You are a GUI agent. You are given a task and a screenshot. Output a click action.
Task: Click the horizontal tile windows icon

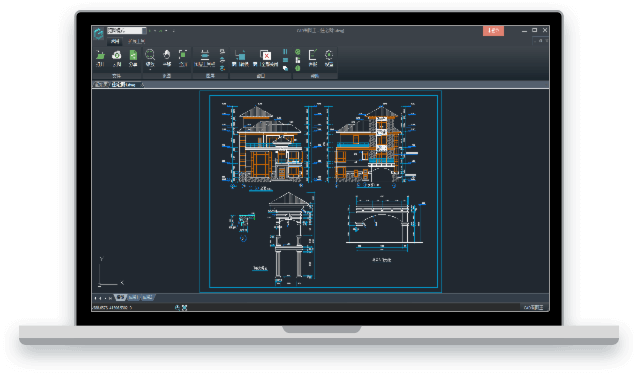[285, 60]
